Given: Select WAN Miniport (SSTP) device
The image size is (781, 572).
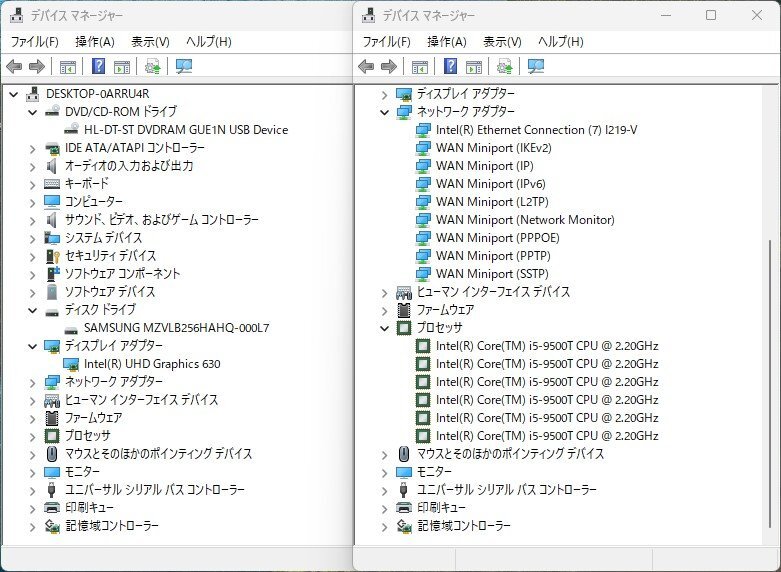Looking at the screenshot, I should 492,274.
